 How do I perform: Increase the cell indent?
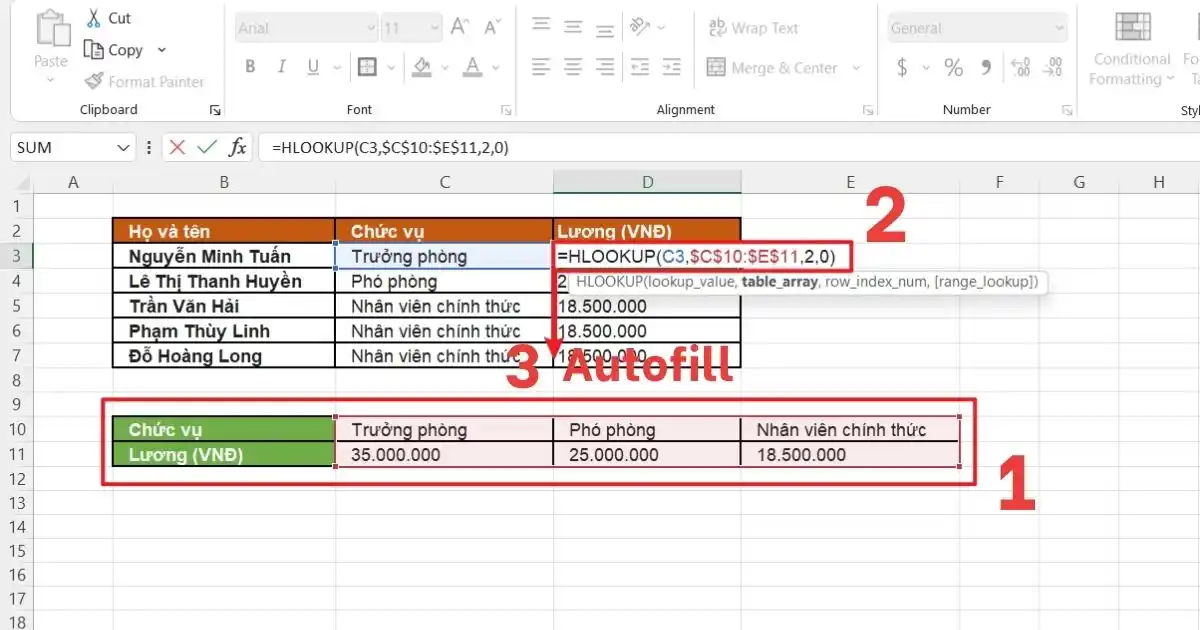(672, 67)
